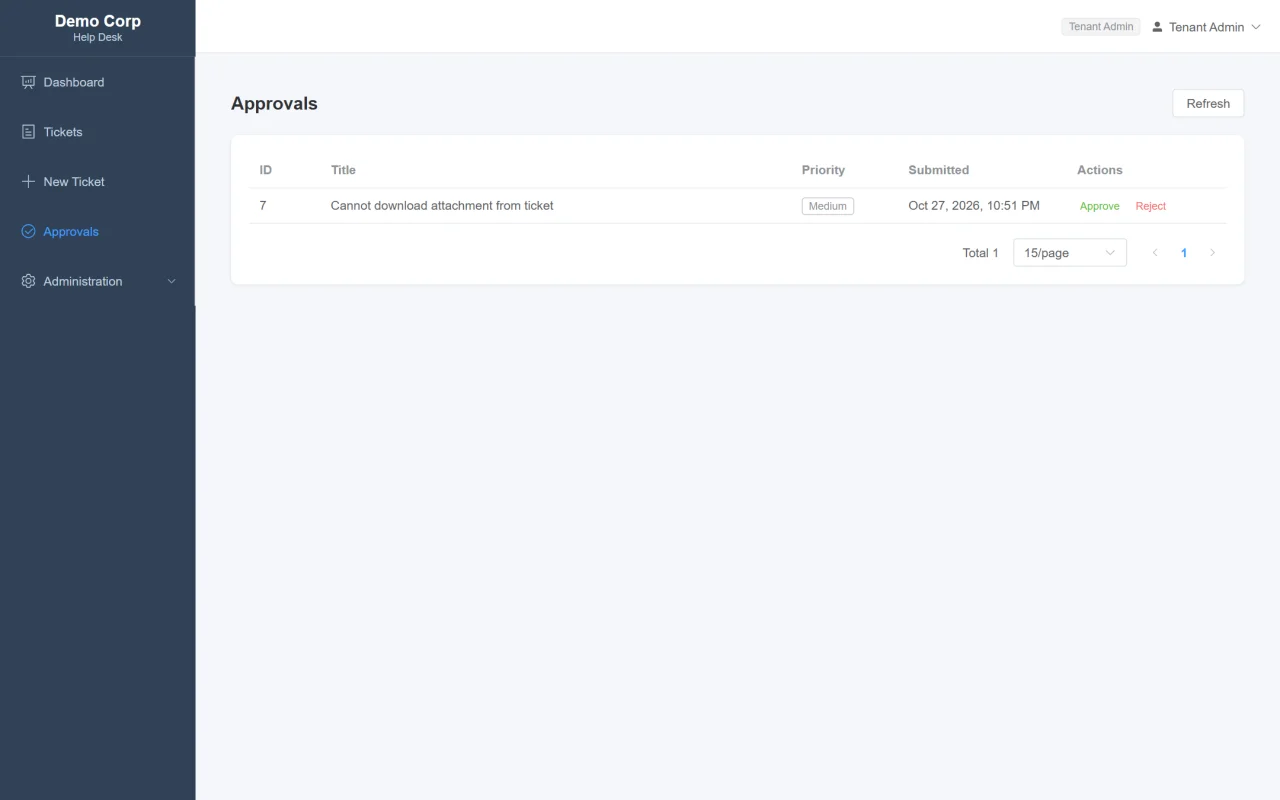
Task: Click the Tickets document icon
Action: pos(28,132)
